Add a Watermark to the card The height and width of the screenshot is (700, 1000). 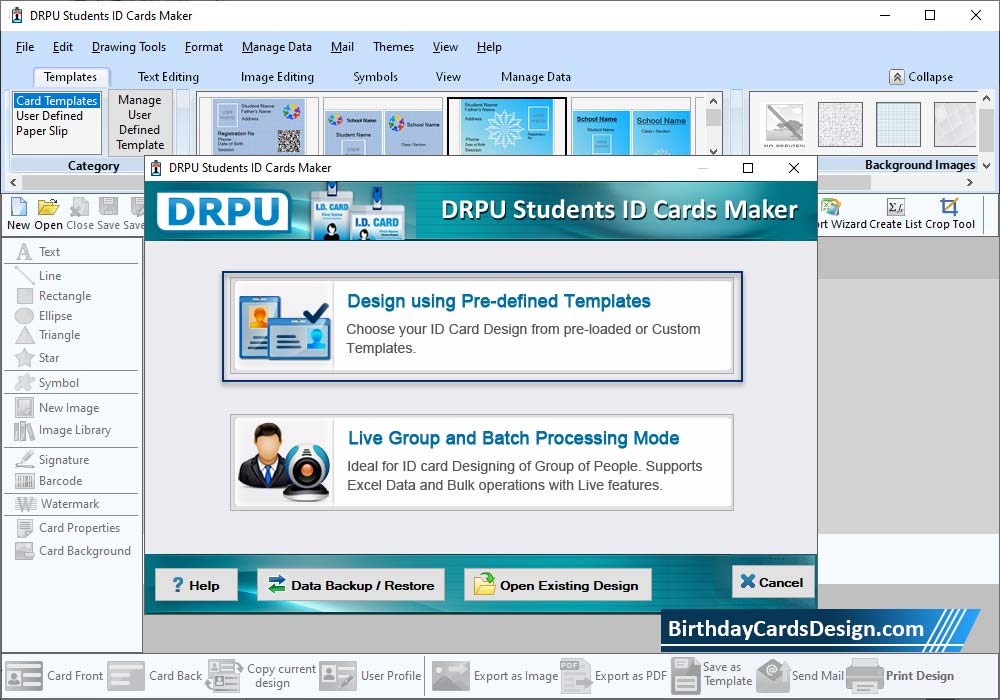[x=58, y=504]
